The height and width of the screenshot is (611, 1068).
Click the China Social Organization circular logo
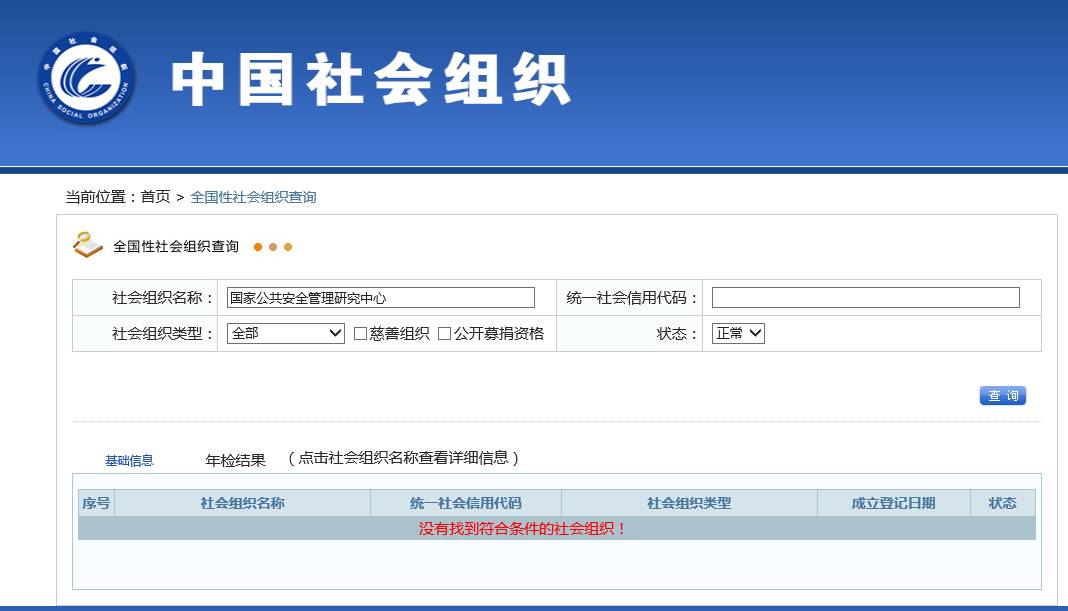86,79
